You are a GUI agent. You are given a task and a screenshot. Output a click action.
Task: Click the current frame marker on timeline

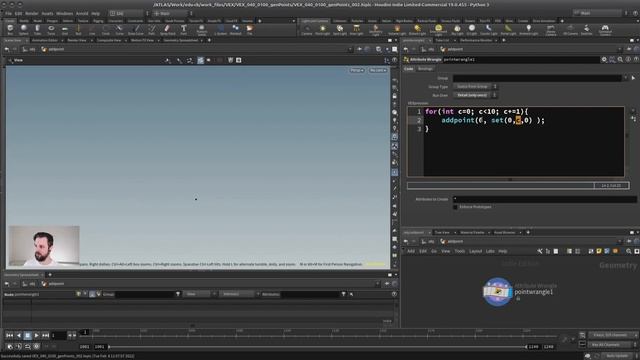pos(85,332)
